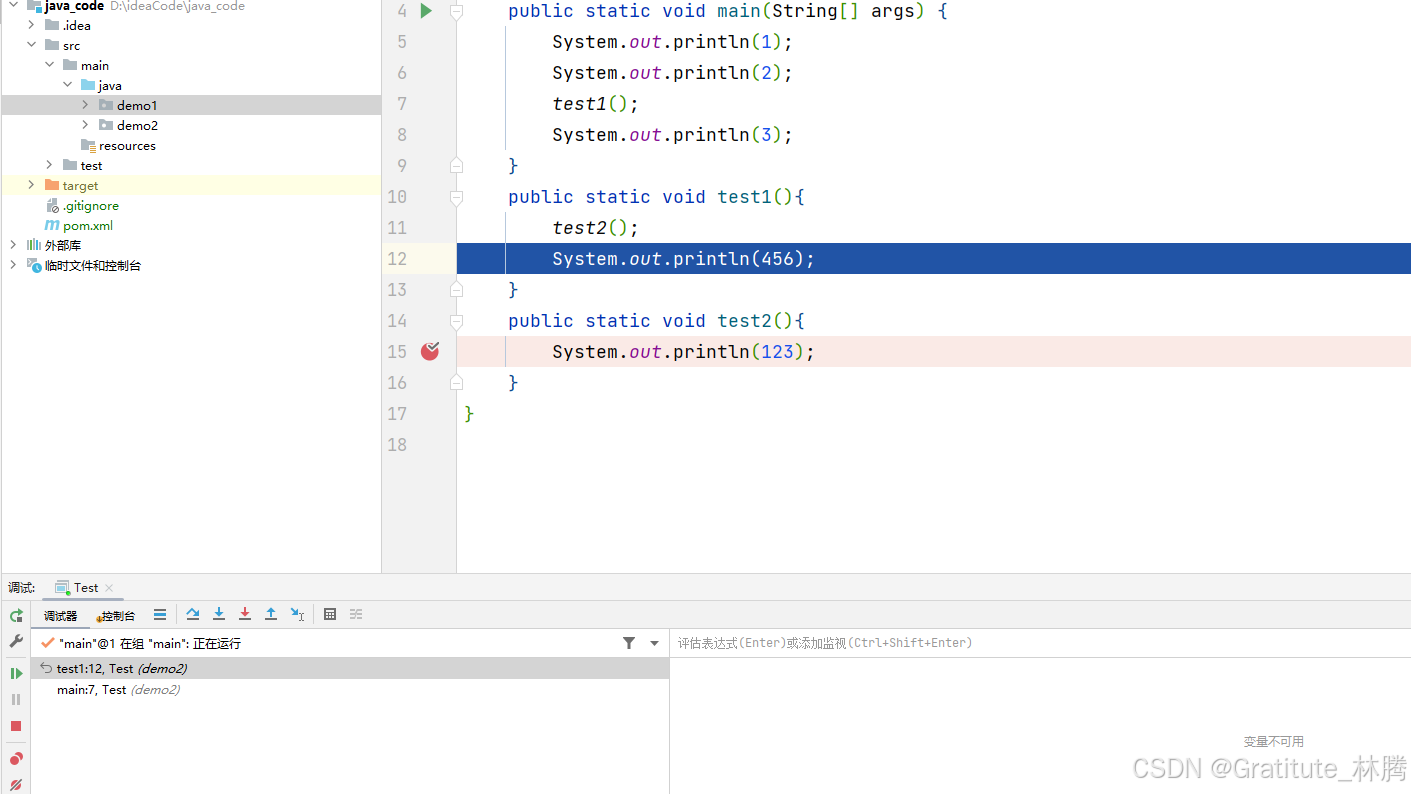Click the Step Into debugger icon
Screen dimensions: 1411x794
(219, 614)
